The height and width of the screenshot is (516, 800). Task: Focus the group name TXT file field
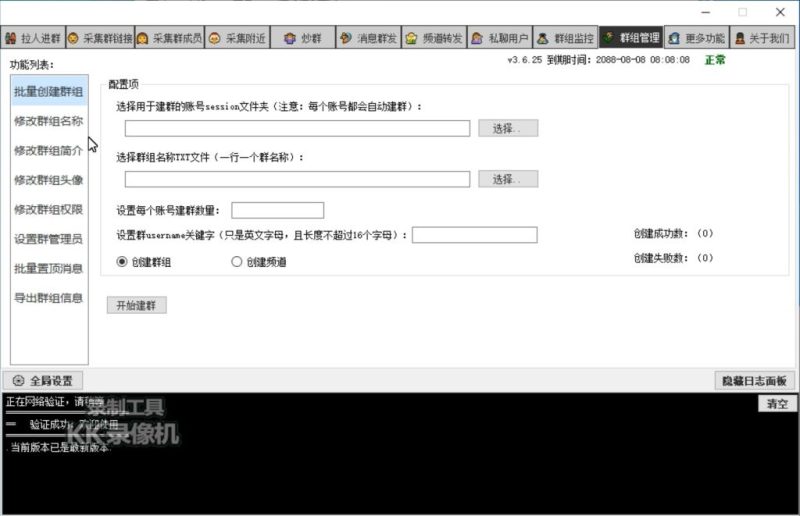click(297, 179)
